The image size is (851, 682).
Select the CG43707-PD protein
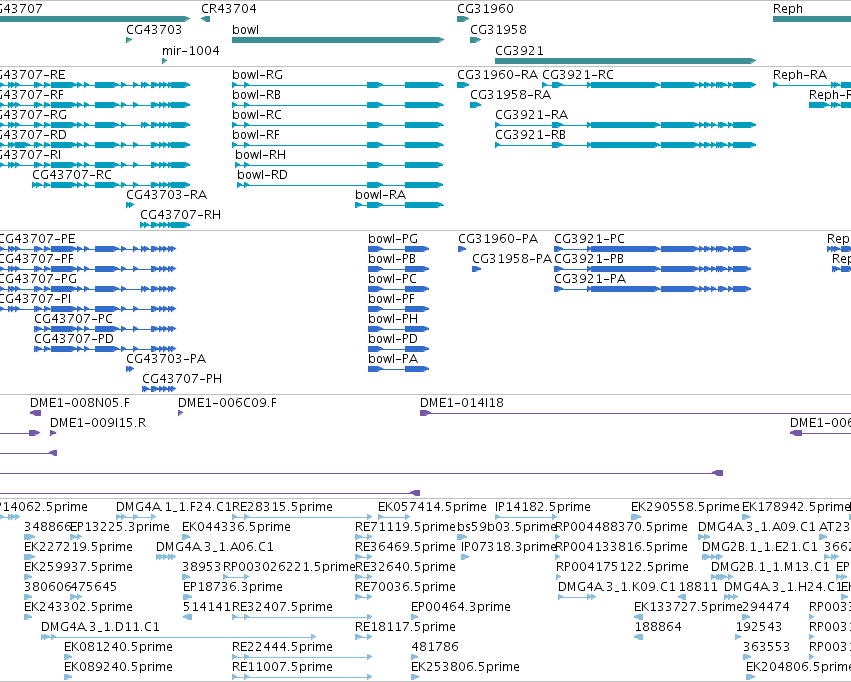click(105, 349)
